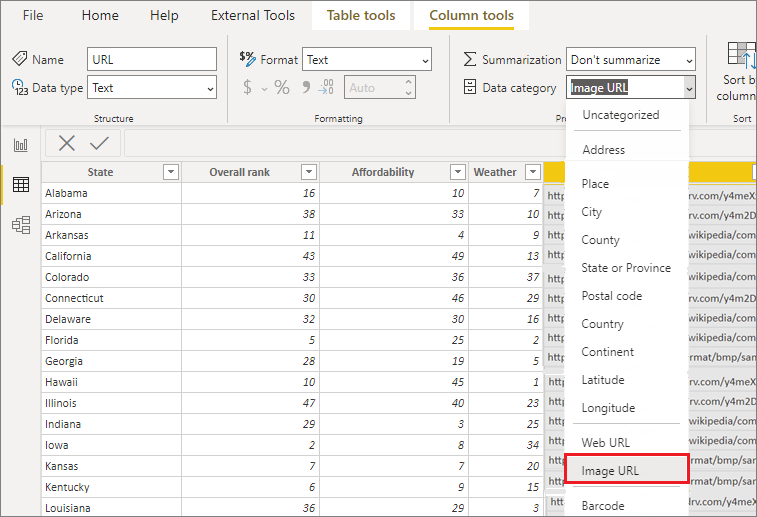Open the Report view icon in sidebar

point(21,145)
